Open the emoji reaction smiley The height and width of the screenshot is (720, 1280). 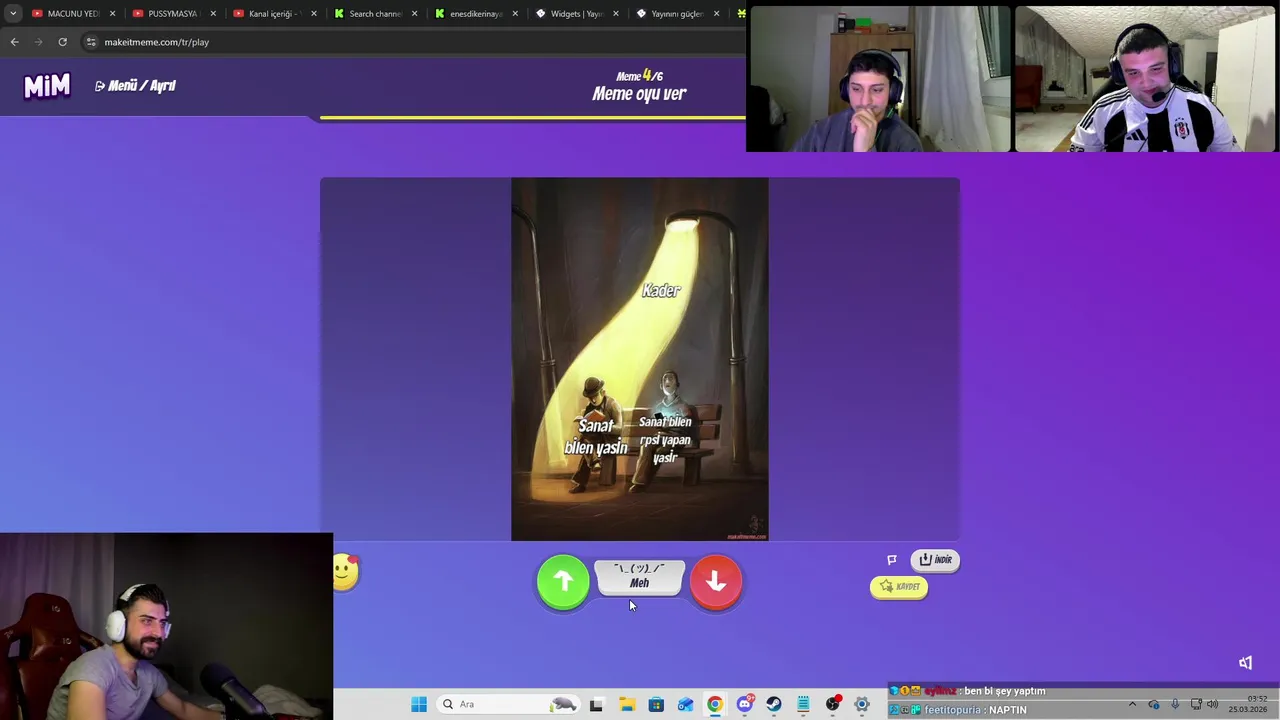[345, 572]
